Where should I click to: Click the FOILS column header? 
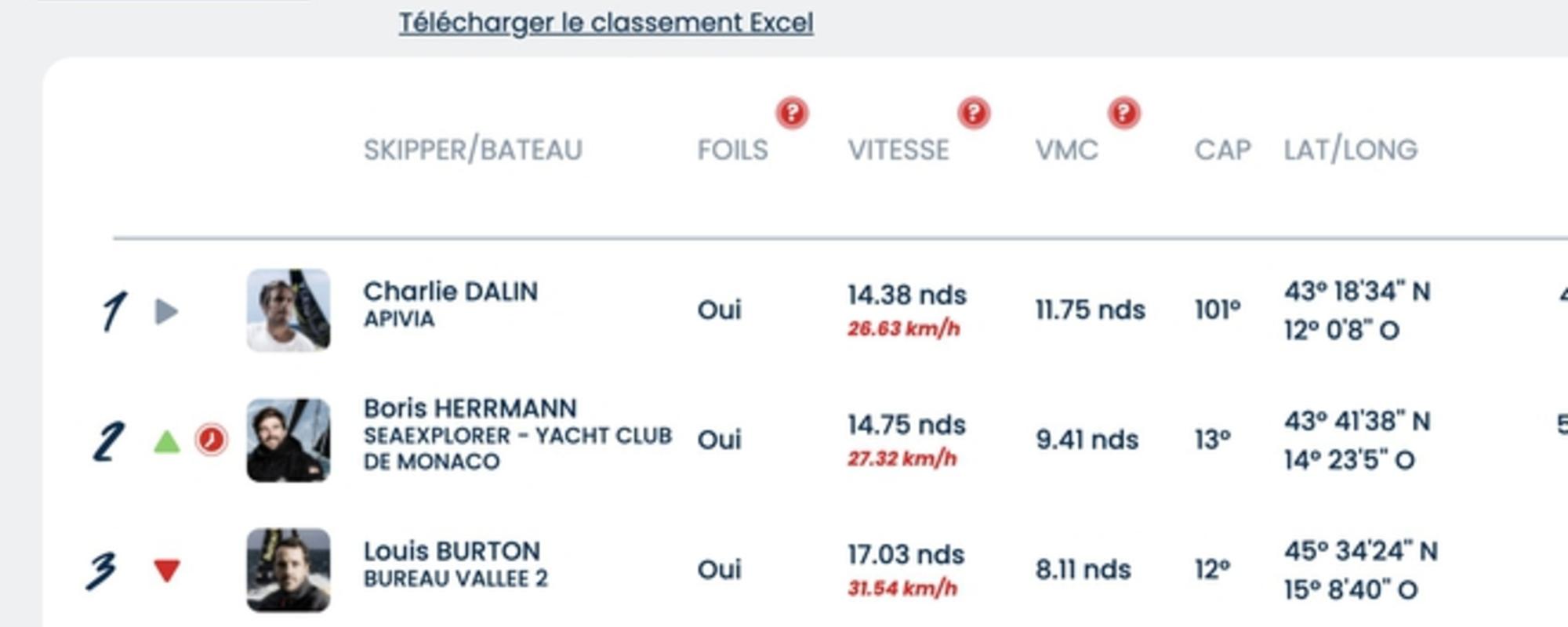(732, 150)
